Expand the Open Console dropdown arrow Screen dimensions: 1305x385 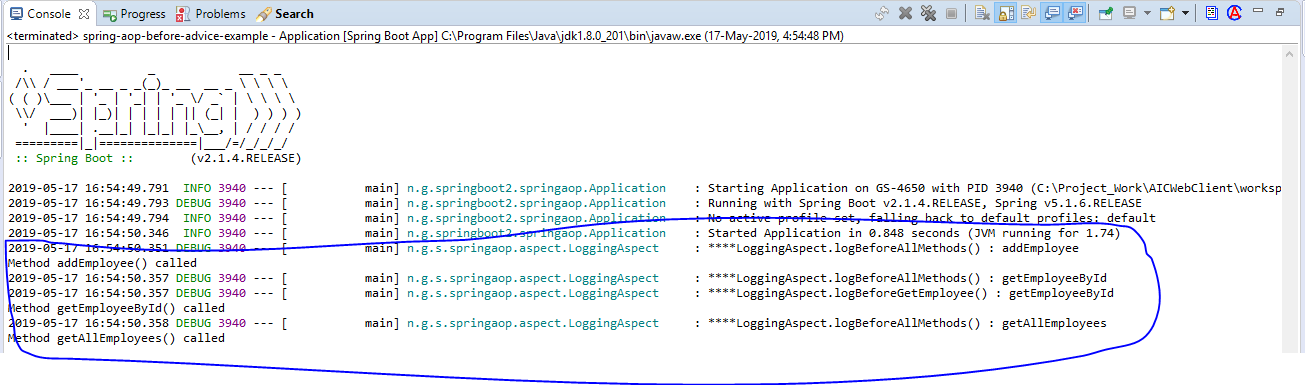[x=1185, y=13]
